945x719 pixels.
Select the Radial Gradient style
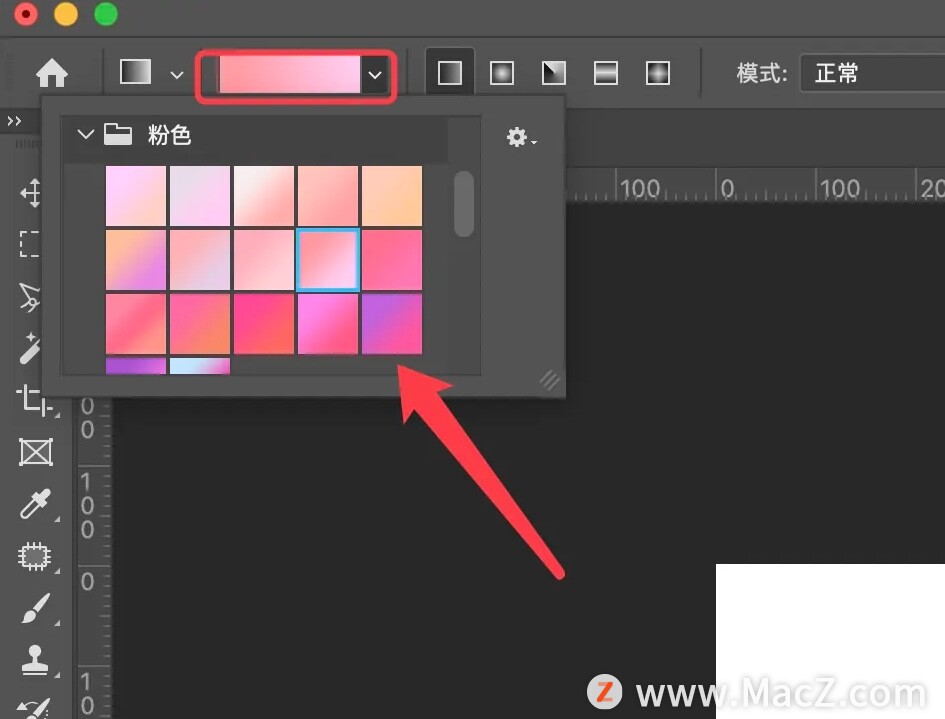[502, 73]
